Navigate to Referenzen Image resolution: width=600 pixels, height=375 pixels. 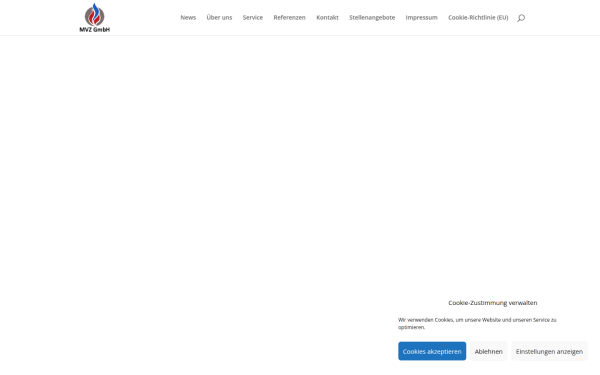289,18
